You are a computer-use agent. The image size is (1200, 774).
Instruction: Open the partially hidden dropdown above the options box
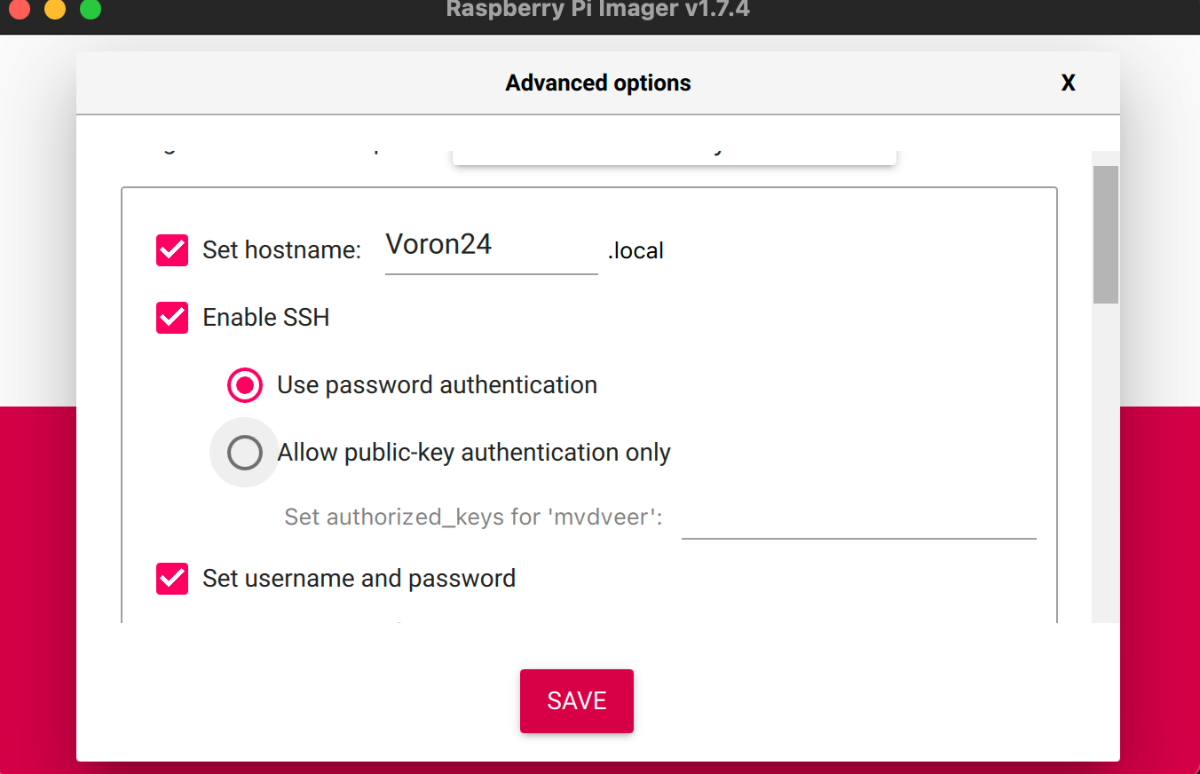click(675, 157)
